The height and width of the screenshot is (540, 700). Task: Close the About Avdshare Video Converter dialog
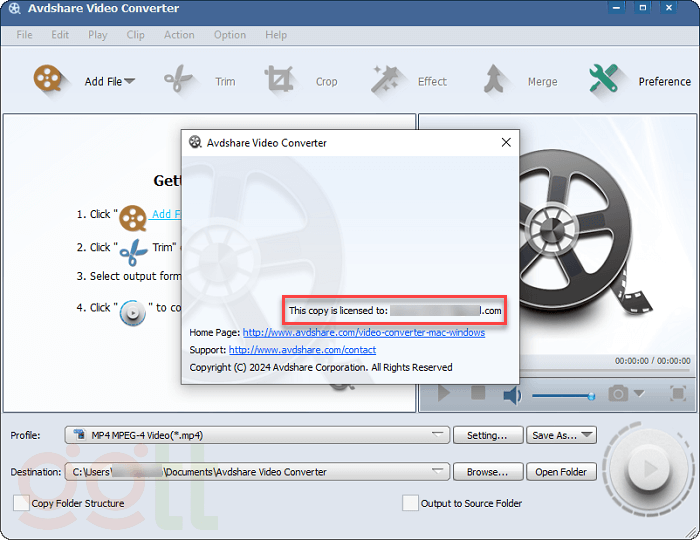[505, 143]
